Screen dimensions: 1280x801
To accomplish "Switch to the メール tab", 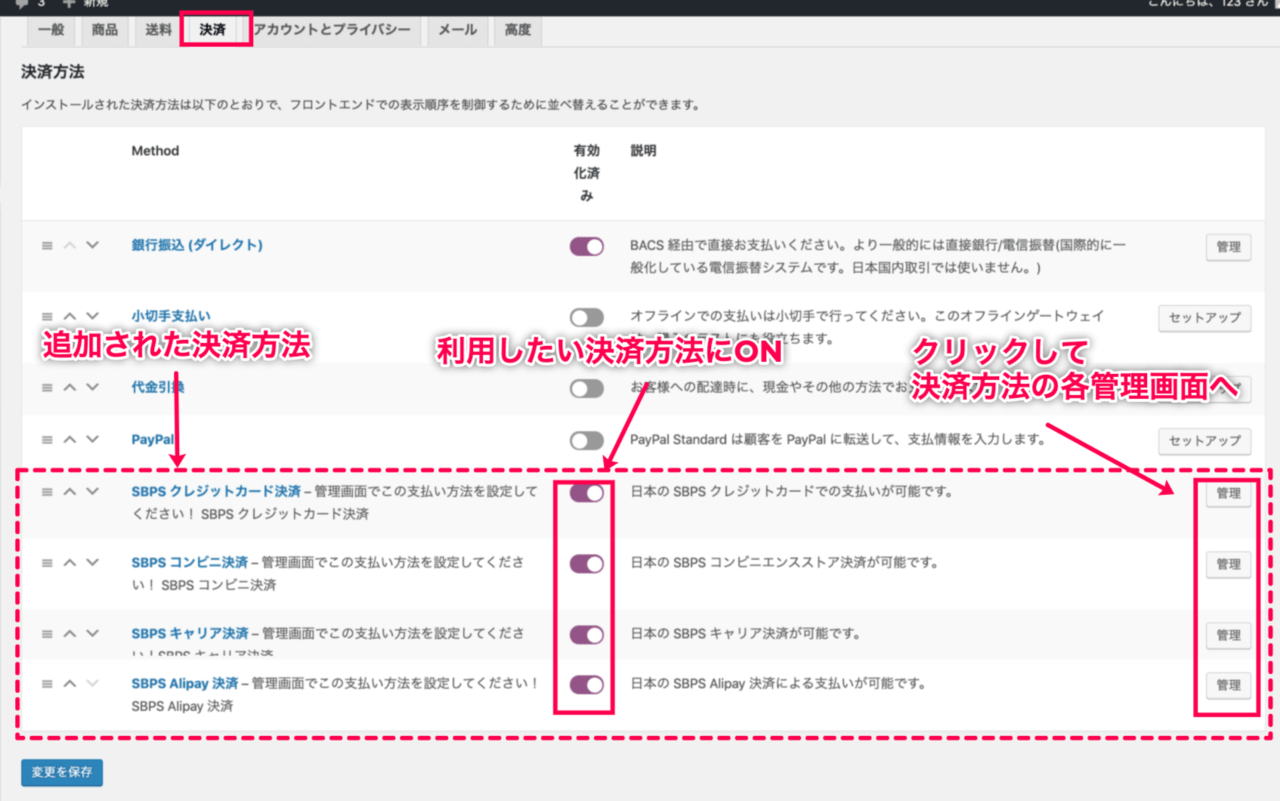I will (x=457, y=30).
